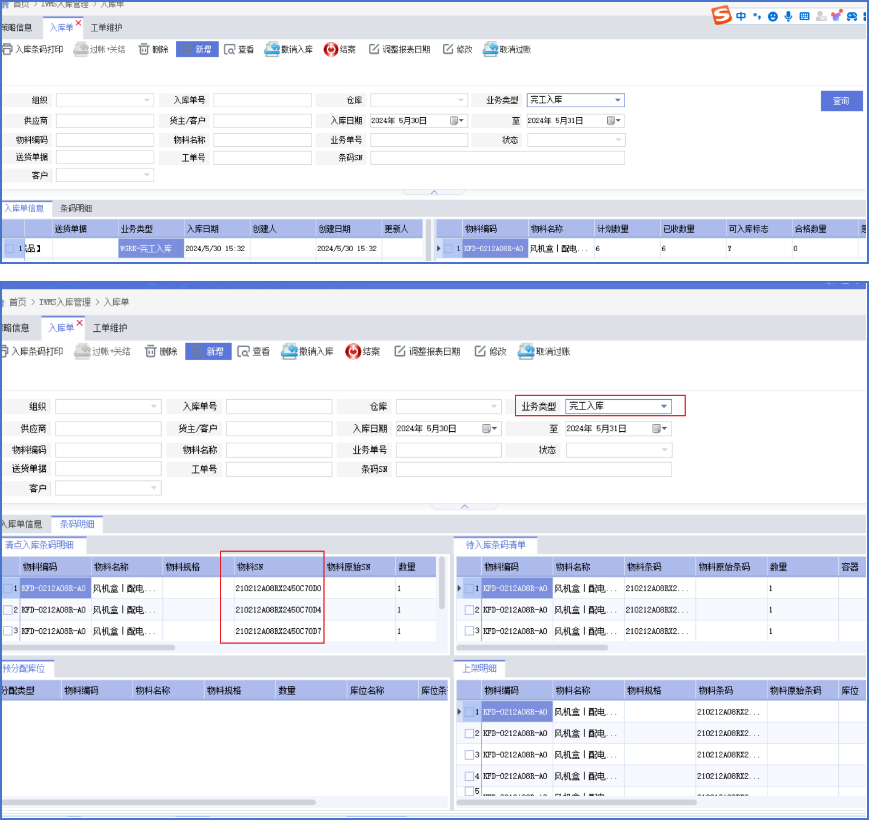Switch to the 工单维护 tab in the lower window
The image size is (870, 820).
110,328
